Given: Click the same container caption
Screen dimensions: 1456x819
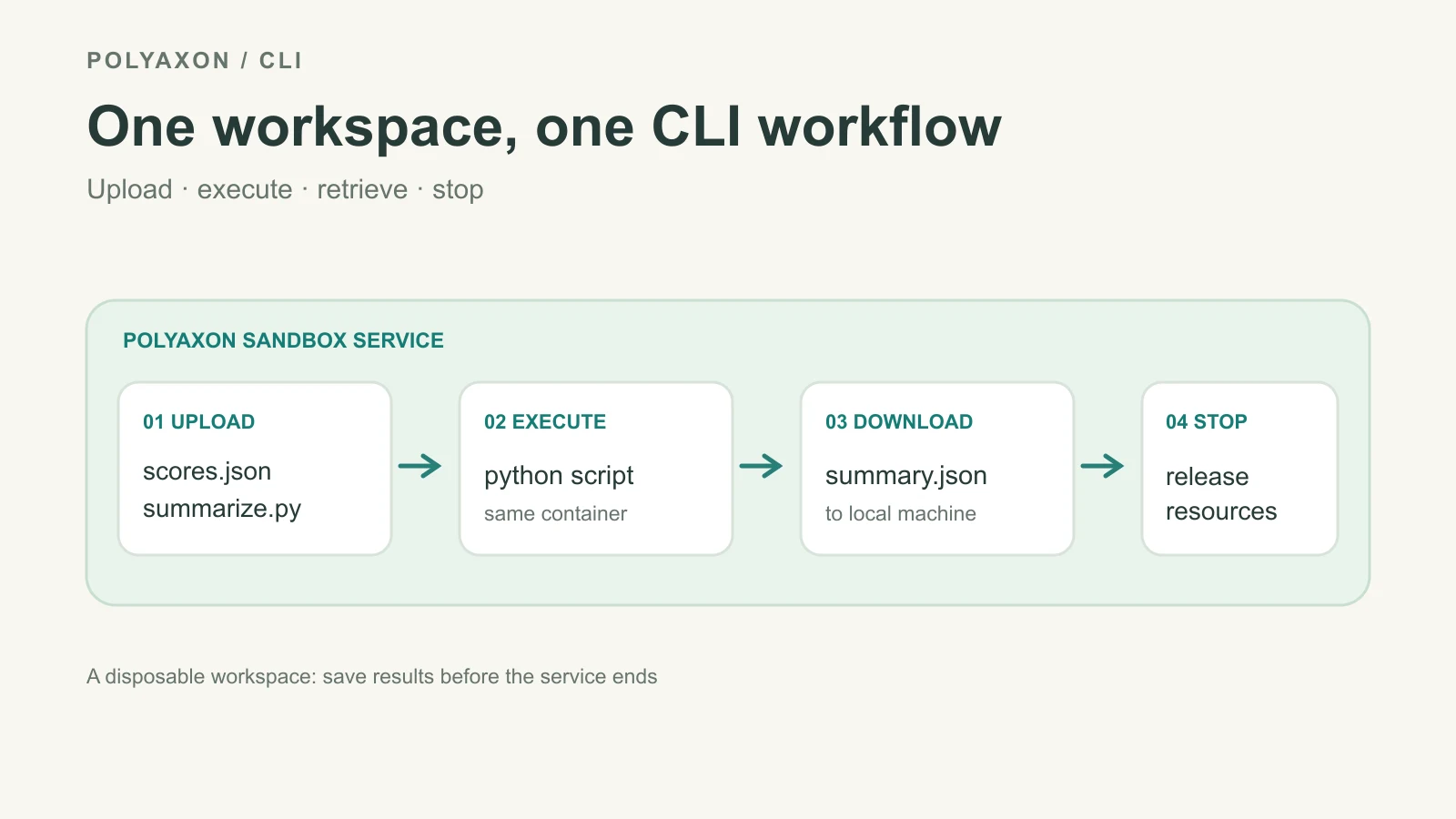Looking at the screenshot, I should click(x=555, y=514).
